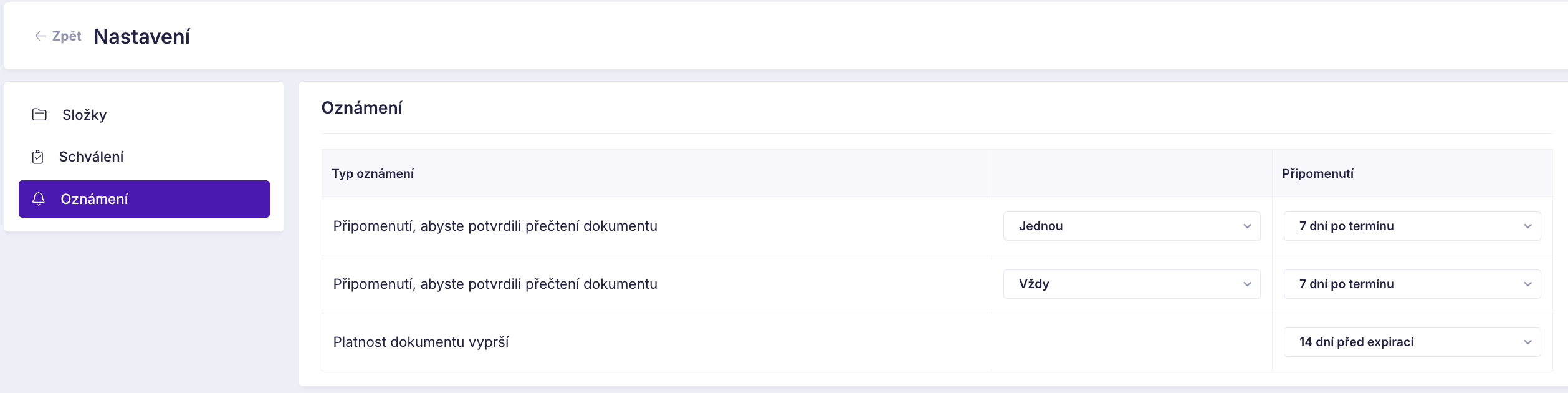Go back via the Zpět link

coord(58,36)
